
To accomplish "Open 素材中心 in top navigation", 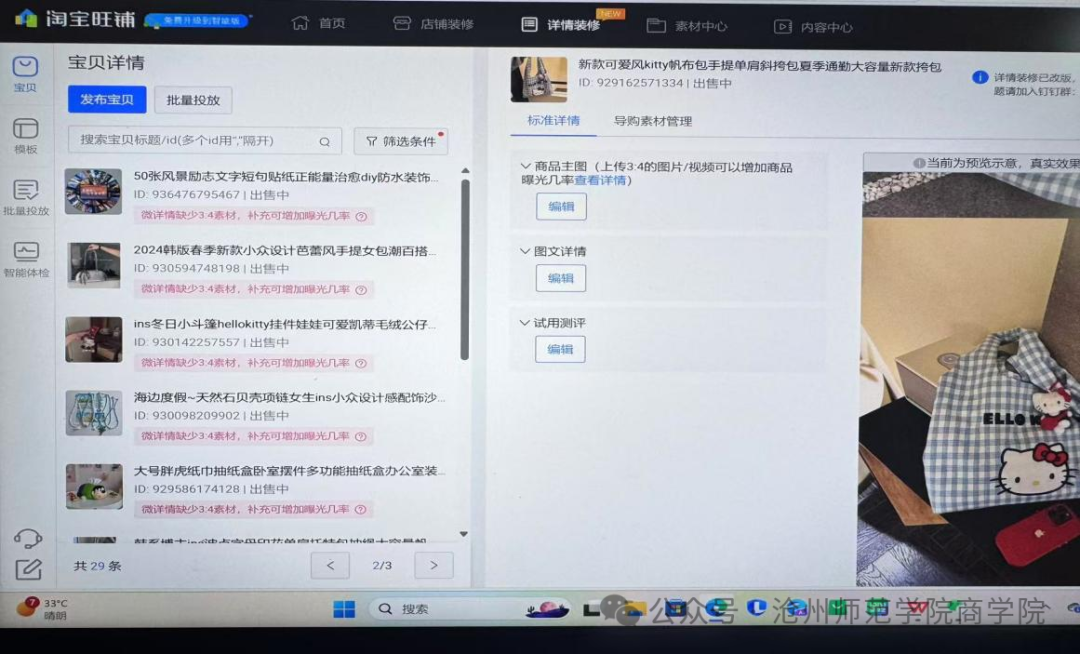I will point(687,26).
